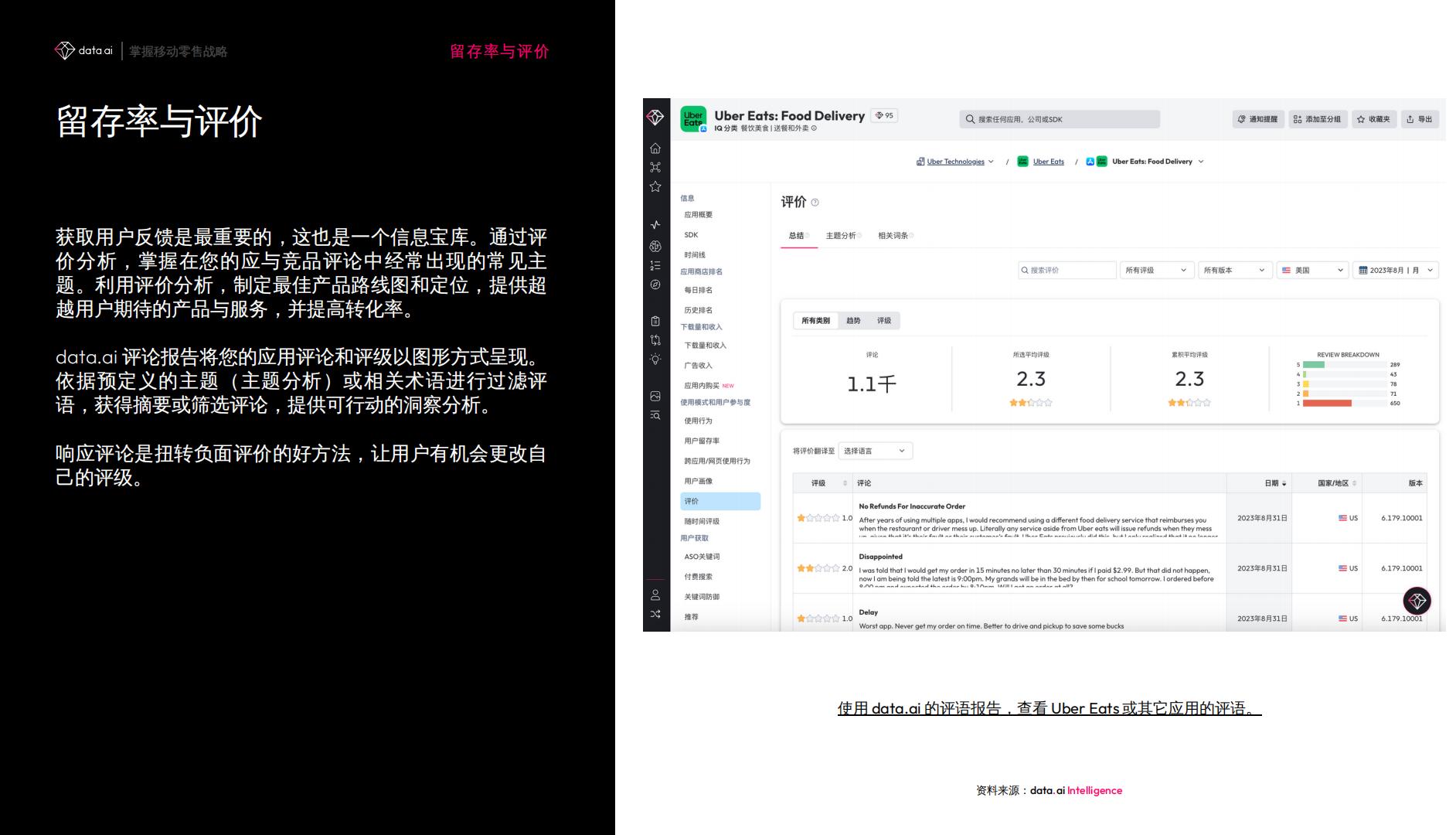Viewport: 1456px width, 835px height.
Task: Click the calendar icon in the date selector
Action: [x=1363, y=271]
